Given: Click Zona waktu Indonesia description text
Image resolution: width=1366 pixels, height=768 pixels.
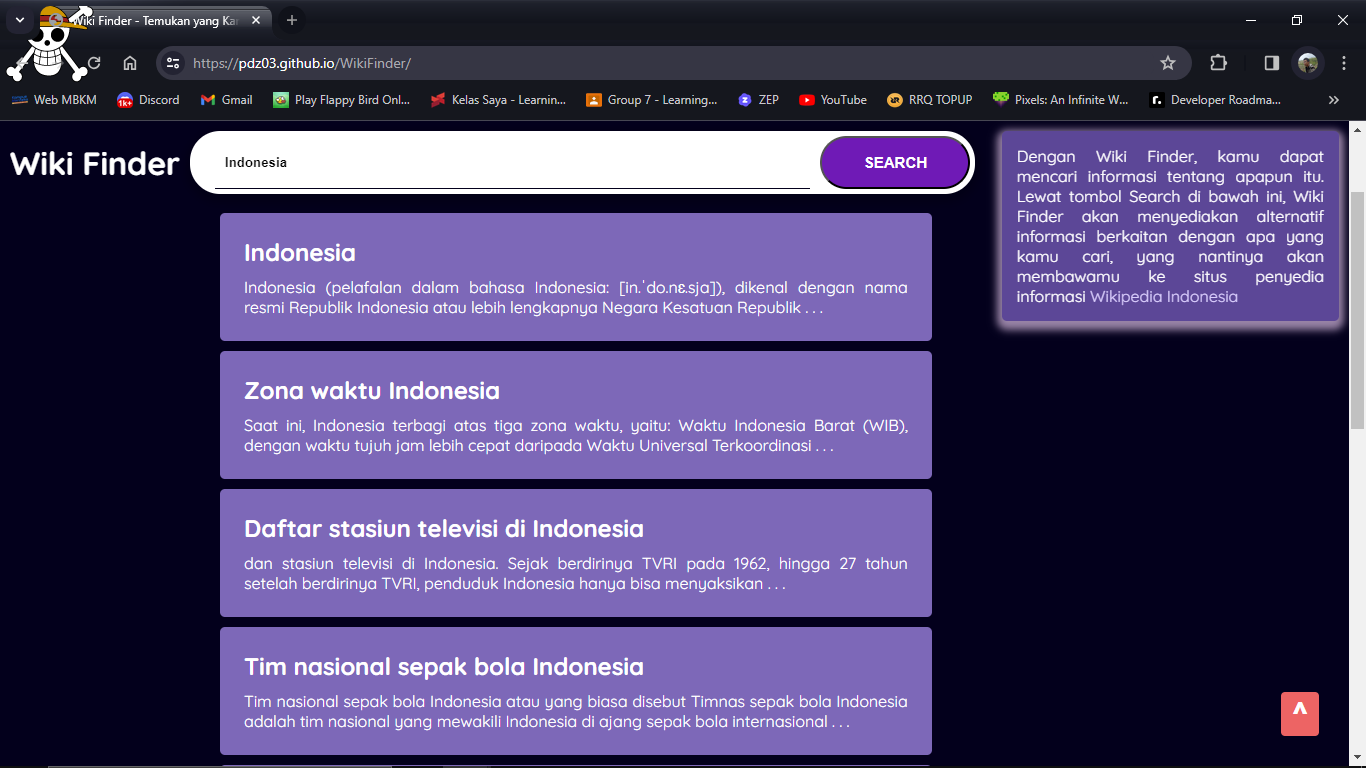Looking at the screenshot, I should coord(576,436).
